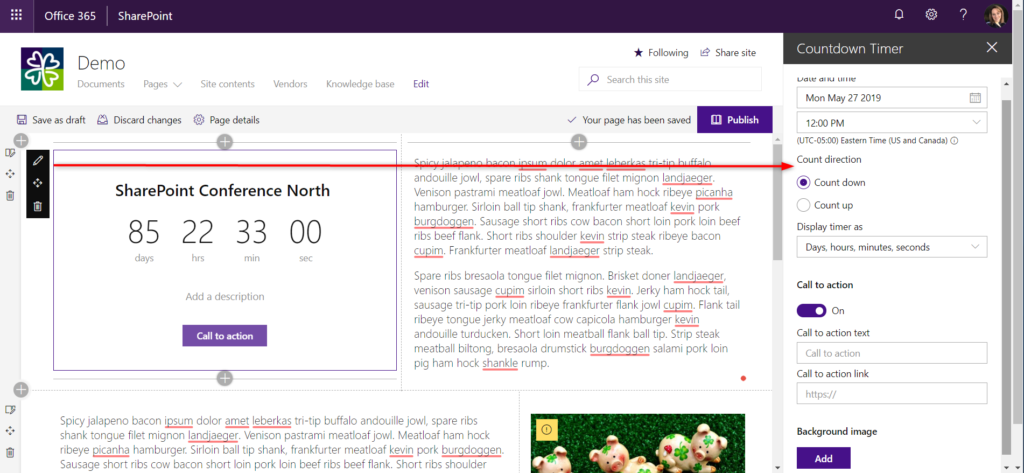Image resolution: width=1024 pixels, height=473 pixels.
Task: Open the settings gear in top bar
Action: point(931,14)
